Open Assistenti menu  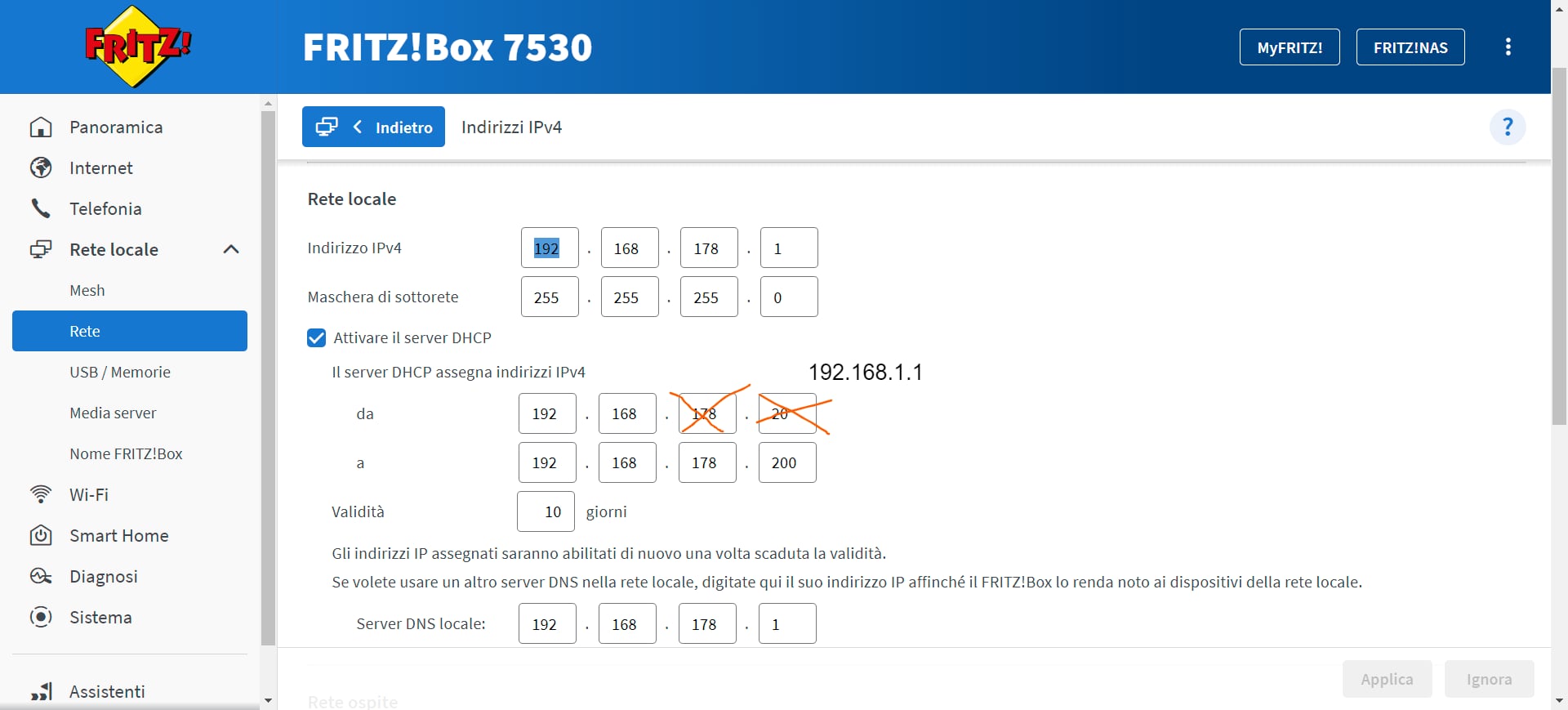coord(107,691)
